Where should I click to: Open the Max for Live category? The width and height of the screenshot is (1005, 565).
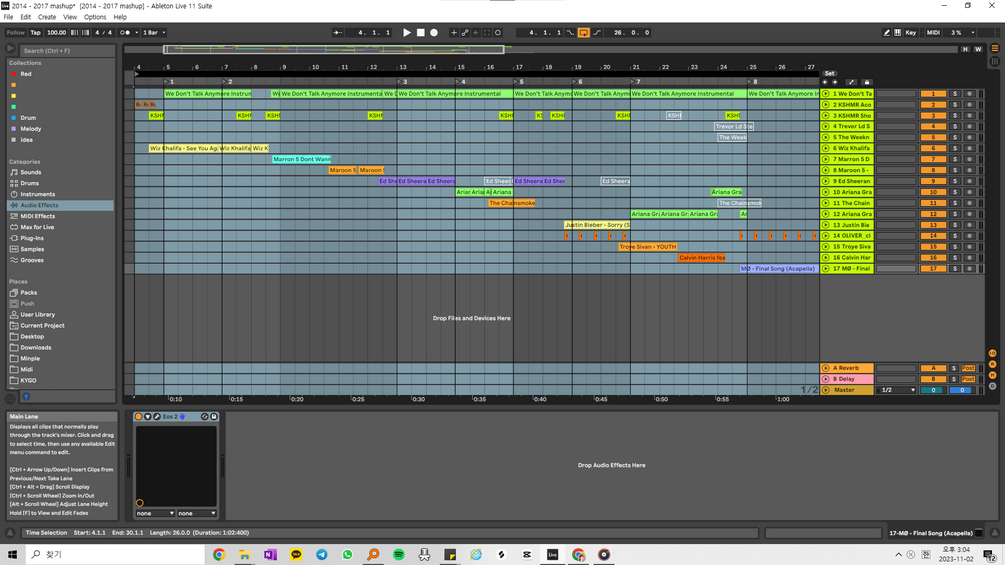pos(37,227)
